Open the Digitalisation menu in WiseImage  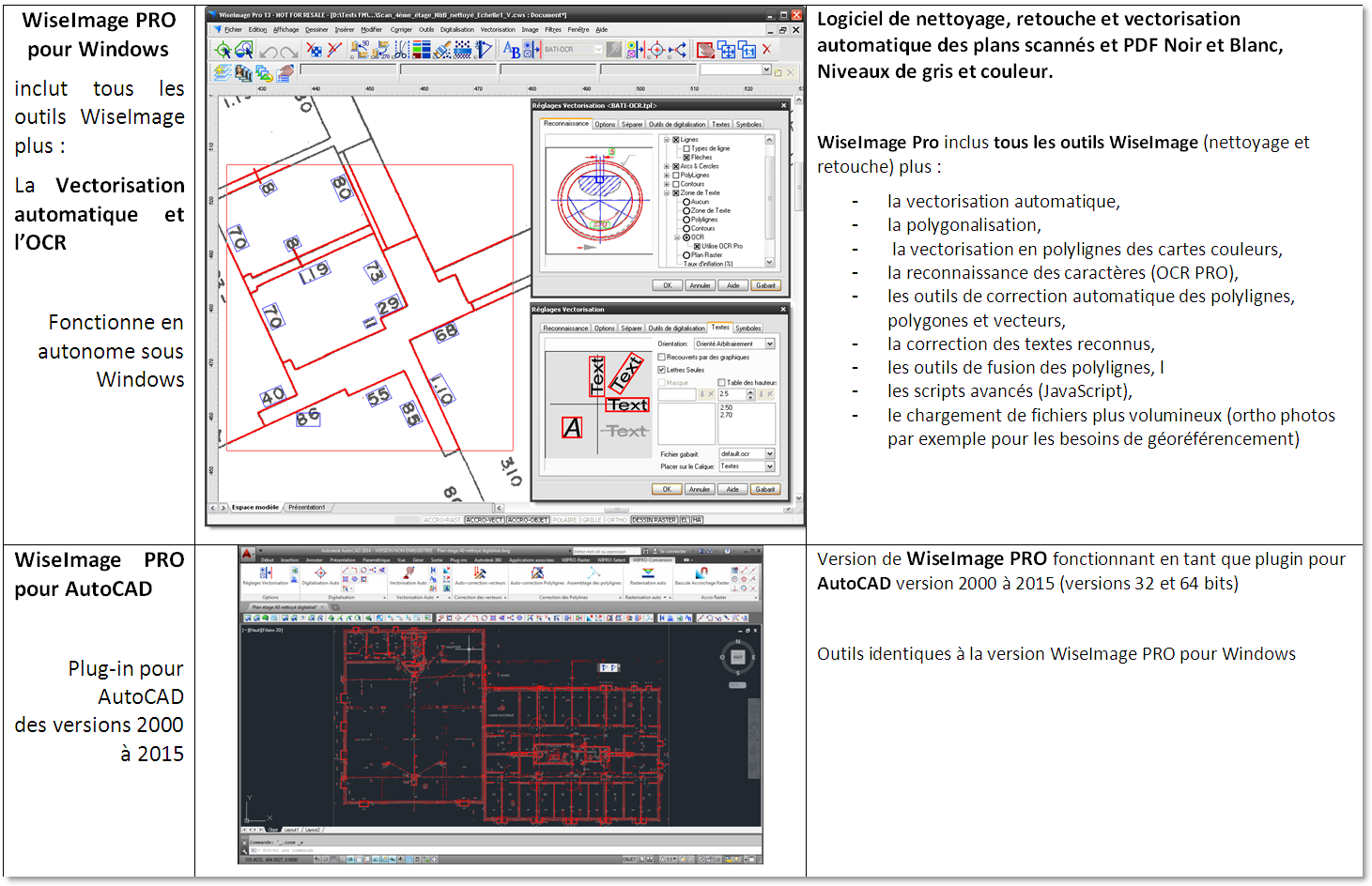tap(457, 29)
